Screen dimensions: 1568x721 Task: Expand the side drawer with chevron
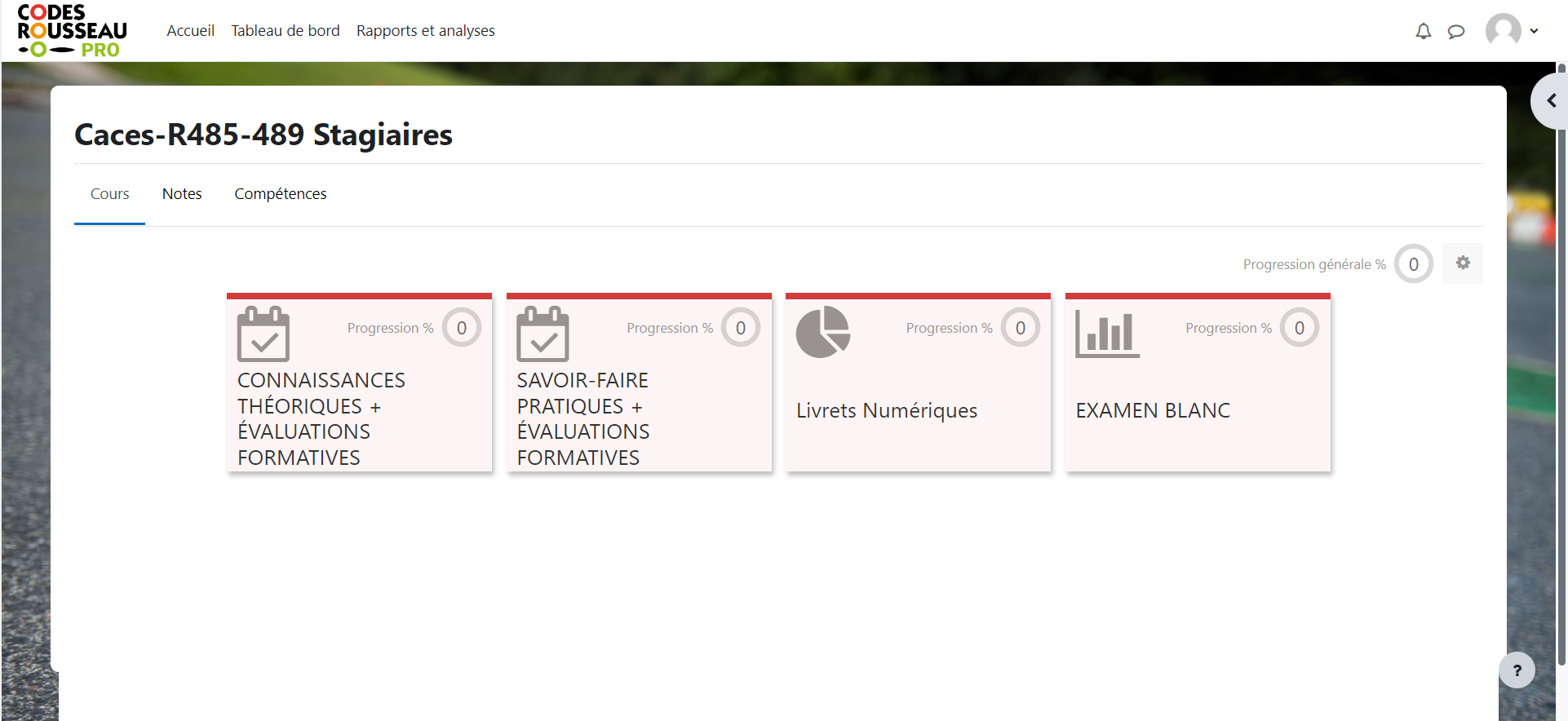click(1551, 101)
